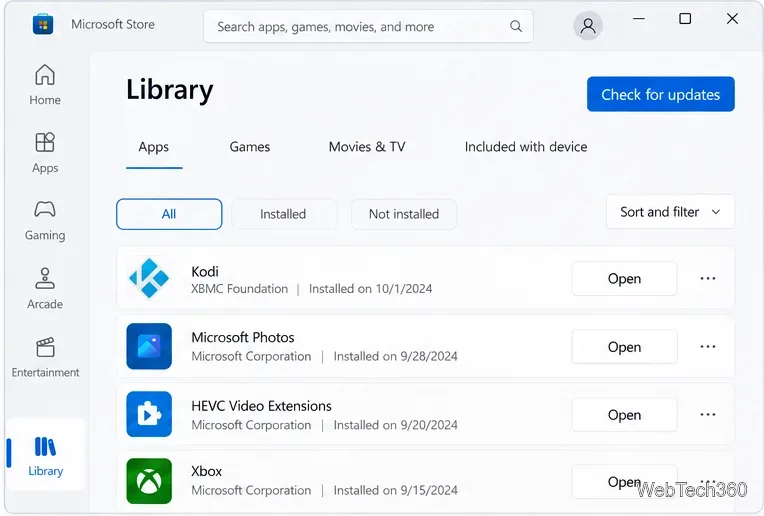Open Entertainment in the sidebar
764x516 pixels.
pyautogui.click(x=45, y=357)
